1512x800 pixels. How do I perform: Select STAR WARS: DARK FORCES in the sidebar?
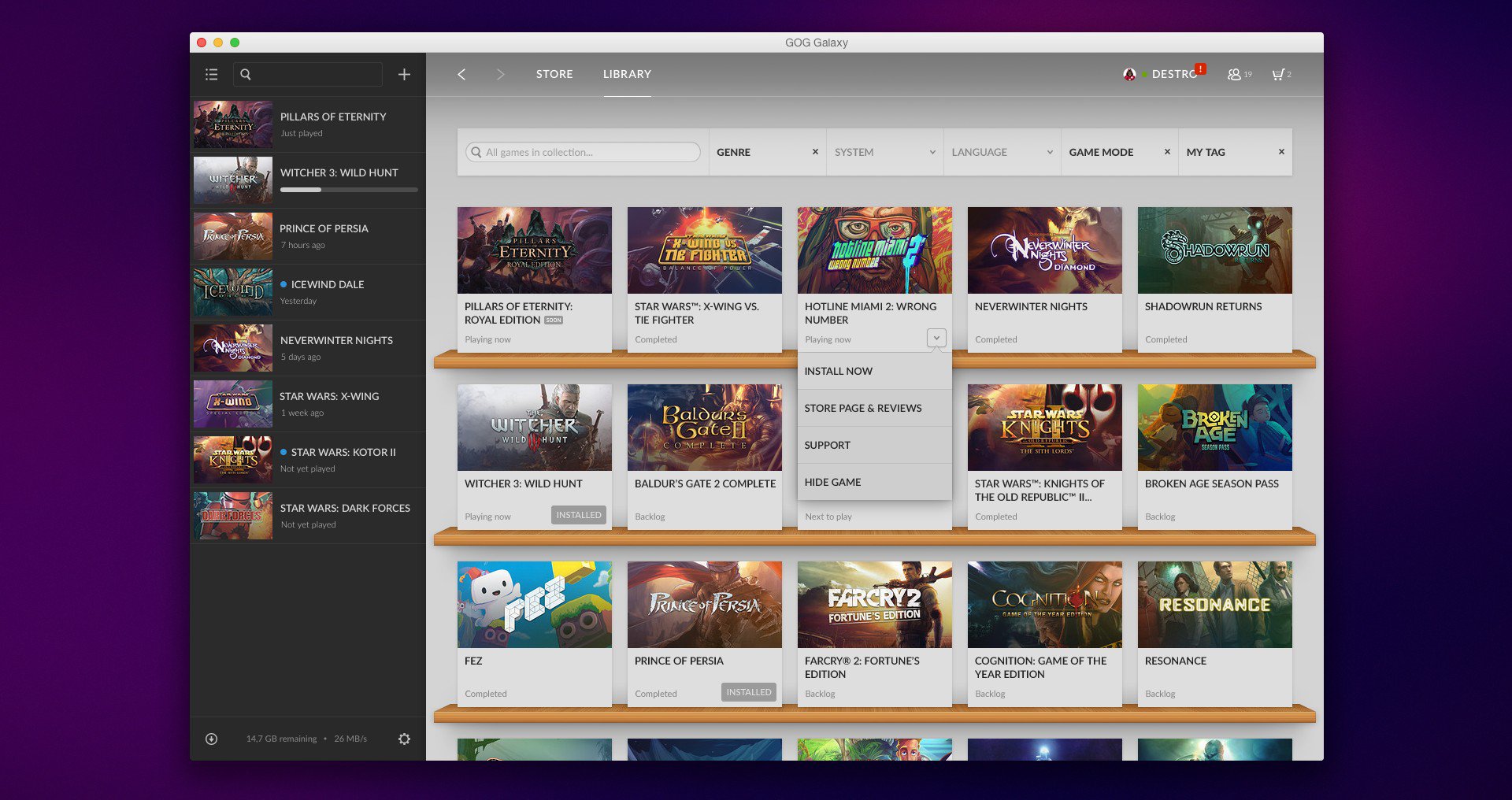[308, 516]
